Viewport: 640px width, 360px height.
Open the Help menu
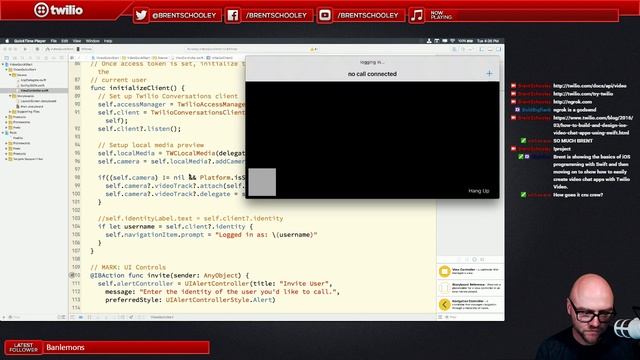[108, 41]
